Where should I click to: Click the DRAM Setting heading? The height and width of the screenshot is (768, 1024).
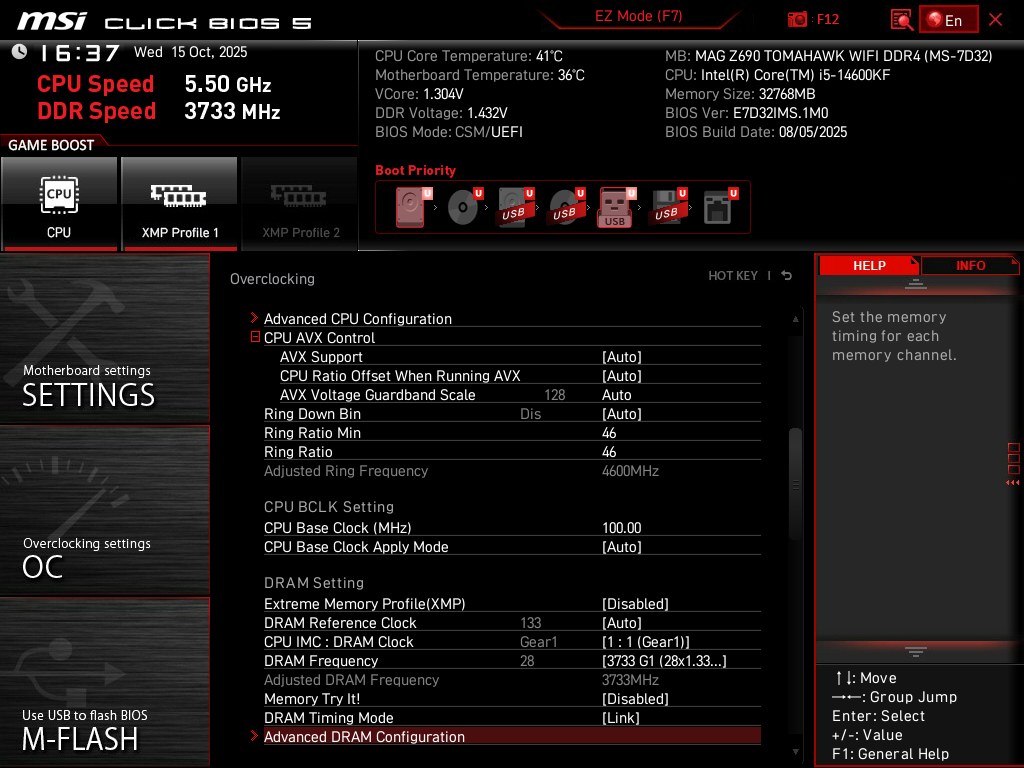click(x=313, y=583)
